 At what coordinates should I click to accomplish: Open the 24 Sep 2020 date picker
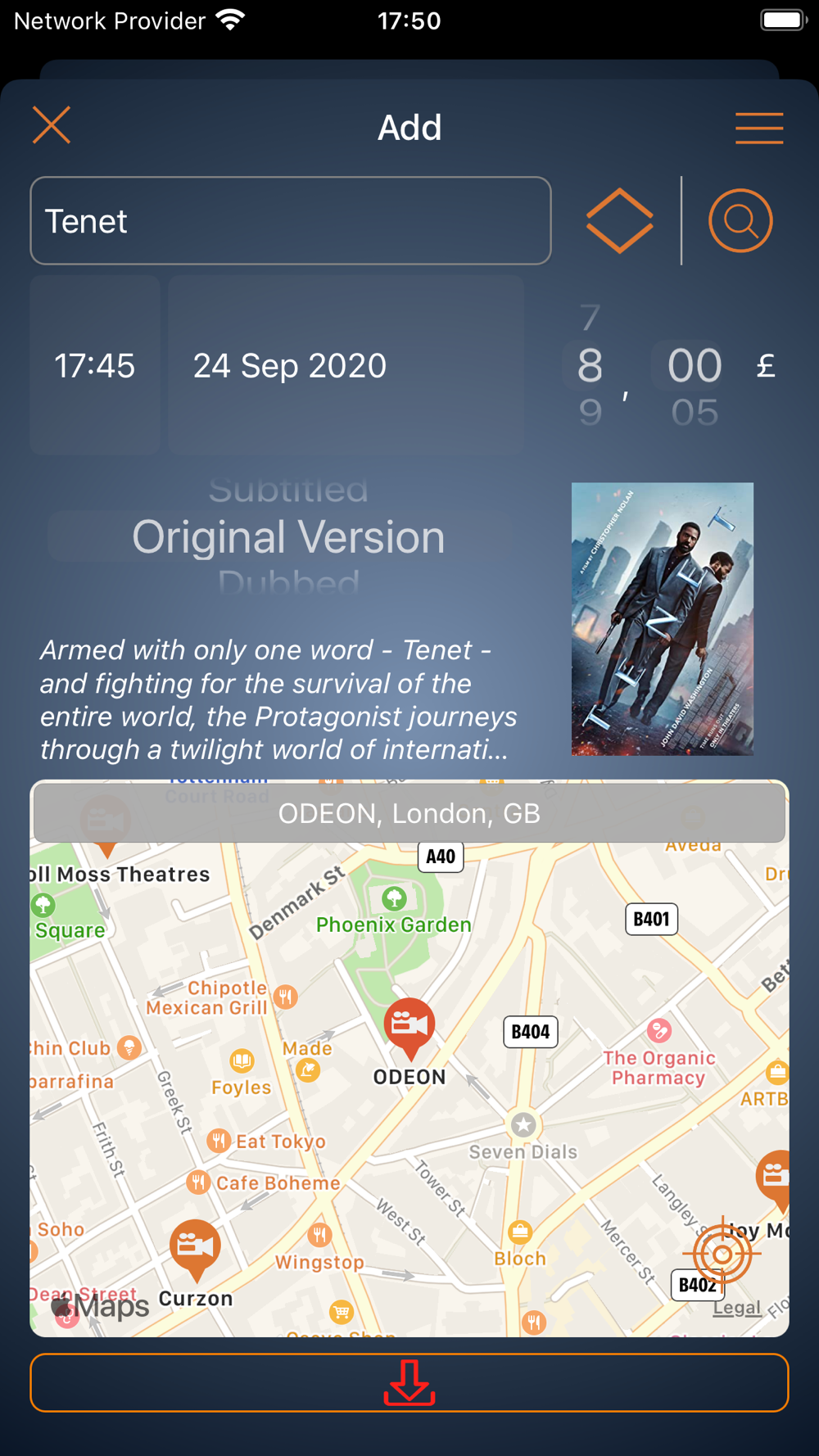(x=346, y=365)
